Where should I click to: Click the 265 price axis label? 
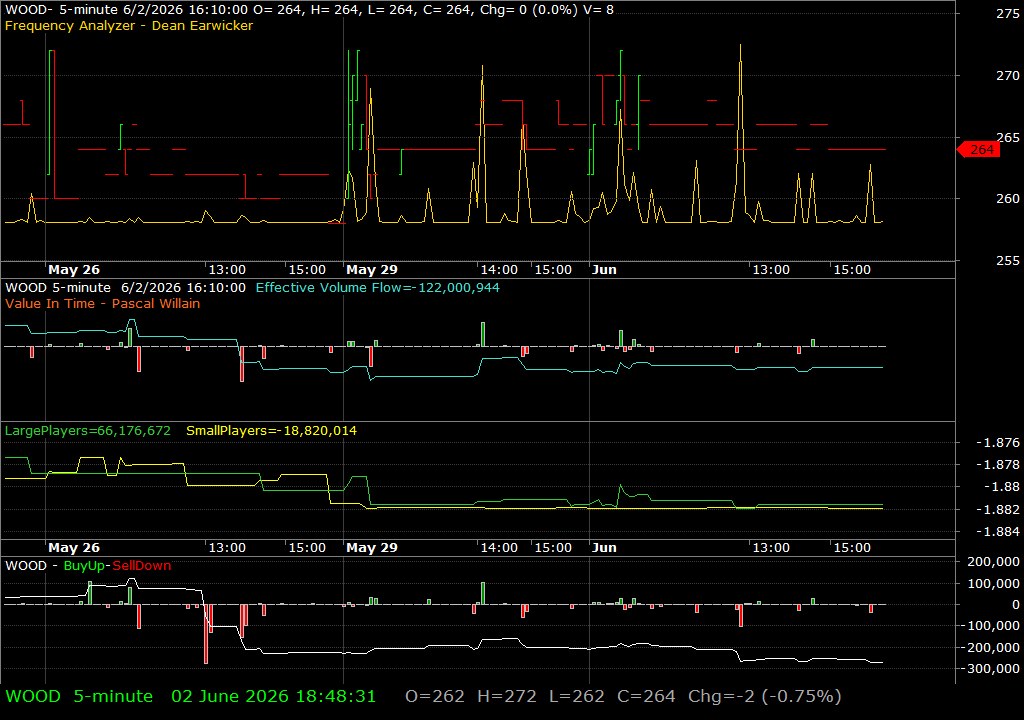click(x=1008, y=137)
